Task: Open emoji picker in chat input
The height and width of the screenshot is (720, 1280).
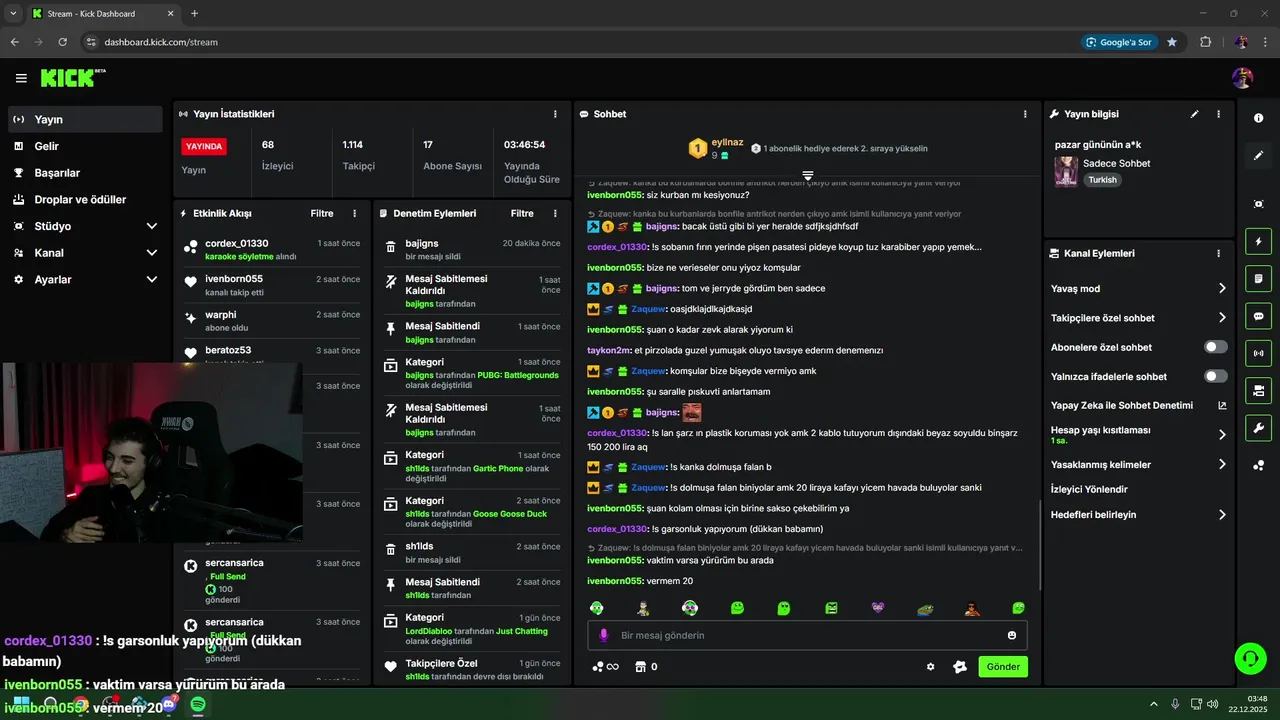Action: [x=1012, y=635]
